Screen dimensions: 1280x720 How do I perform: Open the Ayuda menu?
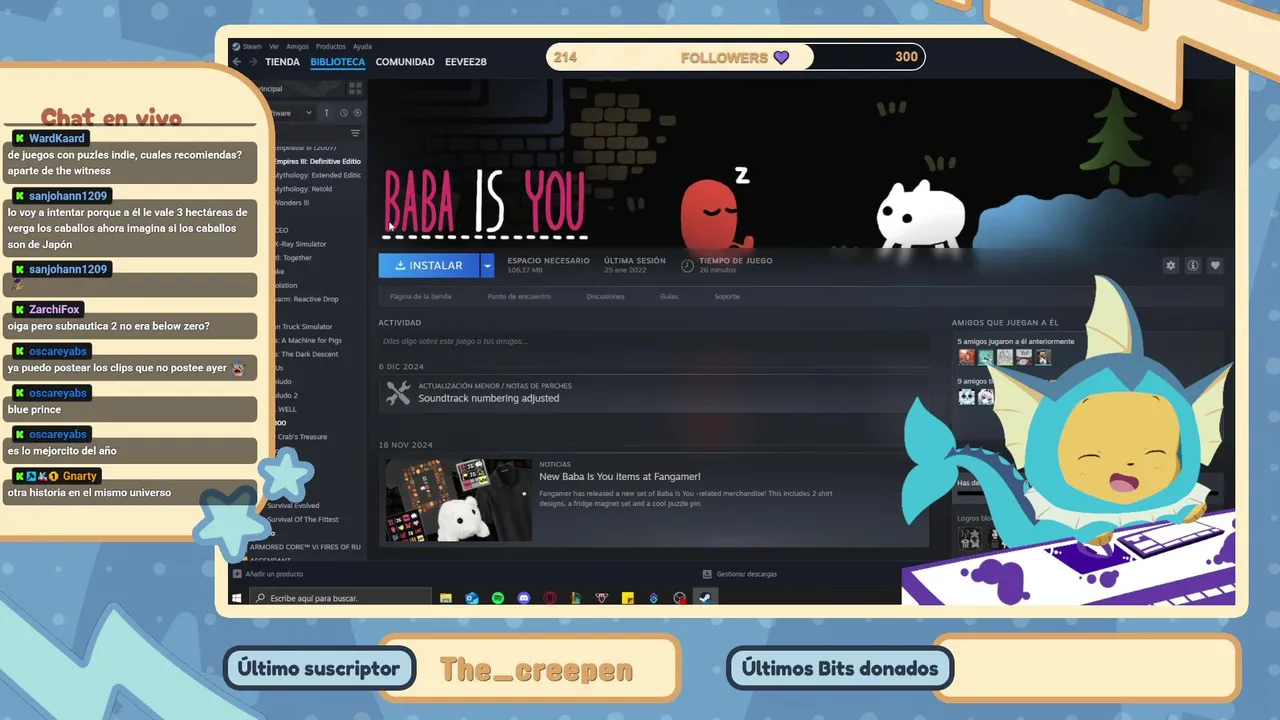point(362,46)
